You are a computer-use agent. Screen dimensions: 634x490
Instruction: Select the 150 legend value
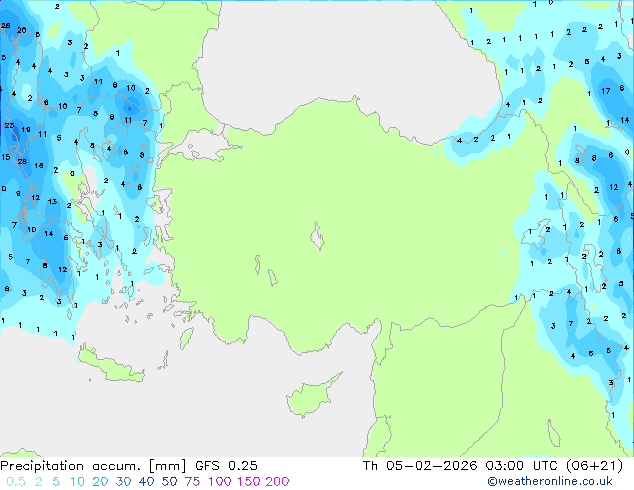(x=249, y=482)
